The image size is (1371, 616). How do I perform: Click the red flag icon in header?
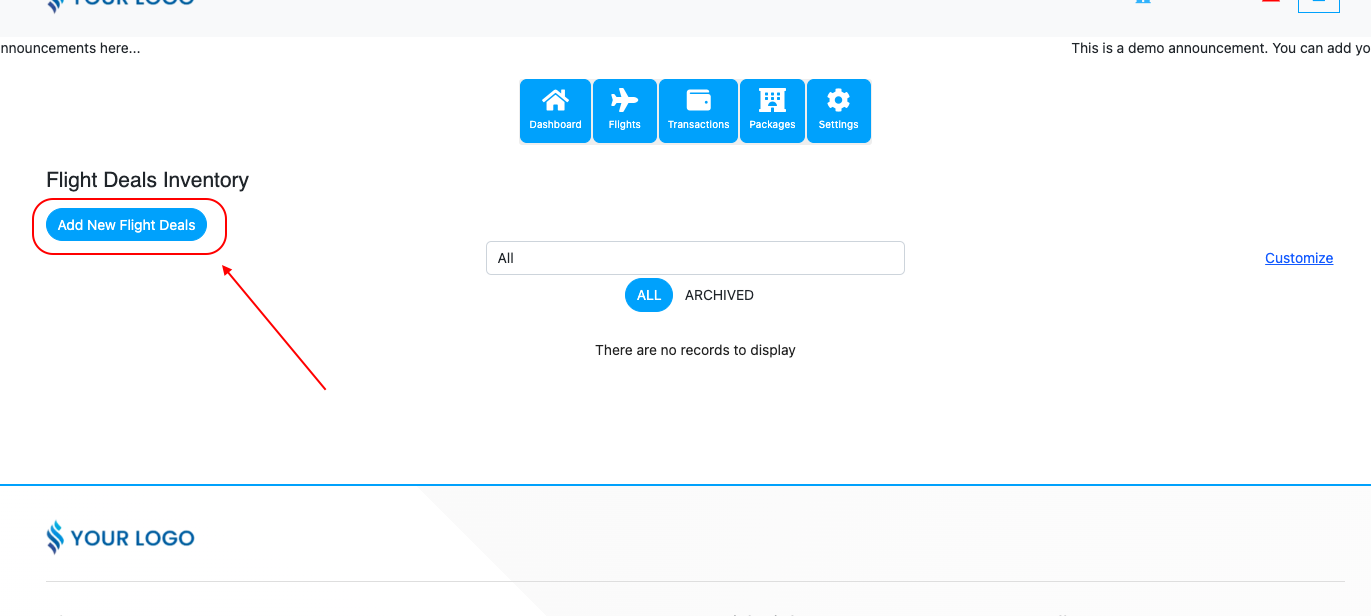[x=1270, y=2]
